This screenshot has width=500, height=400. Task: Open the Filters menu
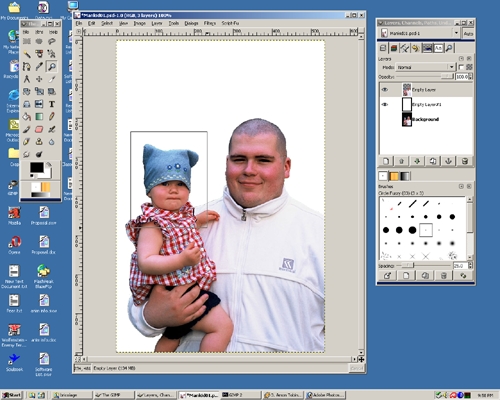pos(210,23)
